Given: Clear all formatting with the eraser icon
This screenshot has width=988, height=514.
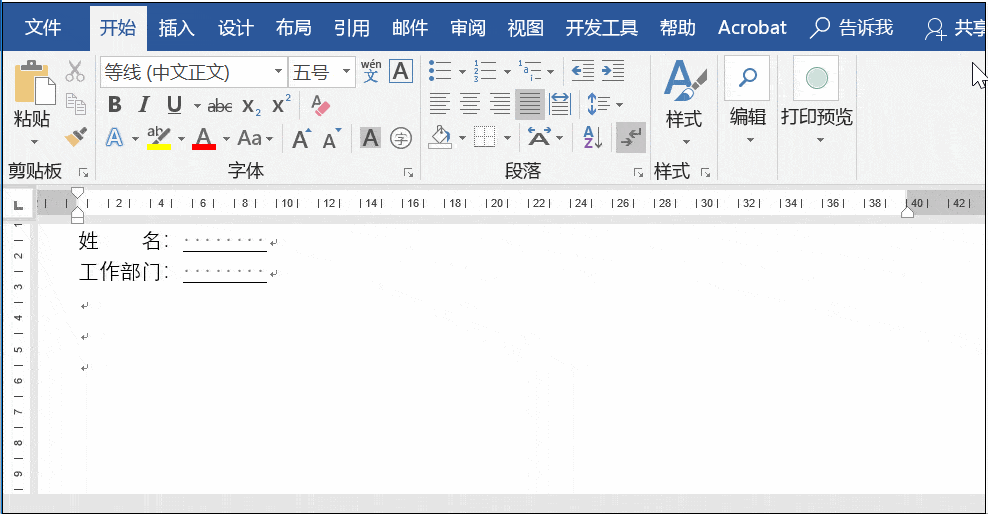Looking at the screenshot, I should click(x=320, y=105).
